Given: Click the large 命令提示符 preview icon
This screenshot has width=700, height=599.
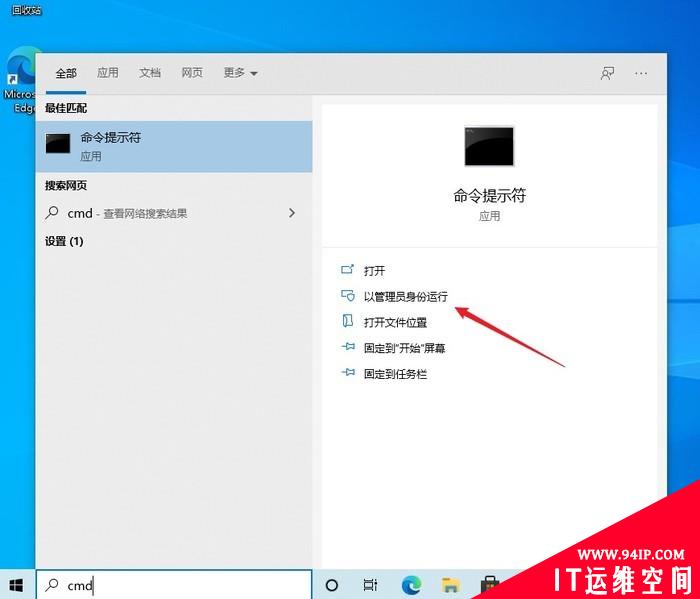Looking at the screenshot, I should point(489,146).
